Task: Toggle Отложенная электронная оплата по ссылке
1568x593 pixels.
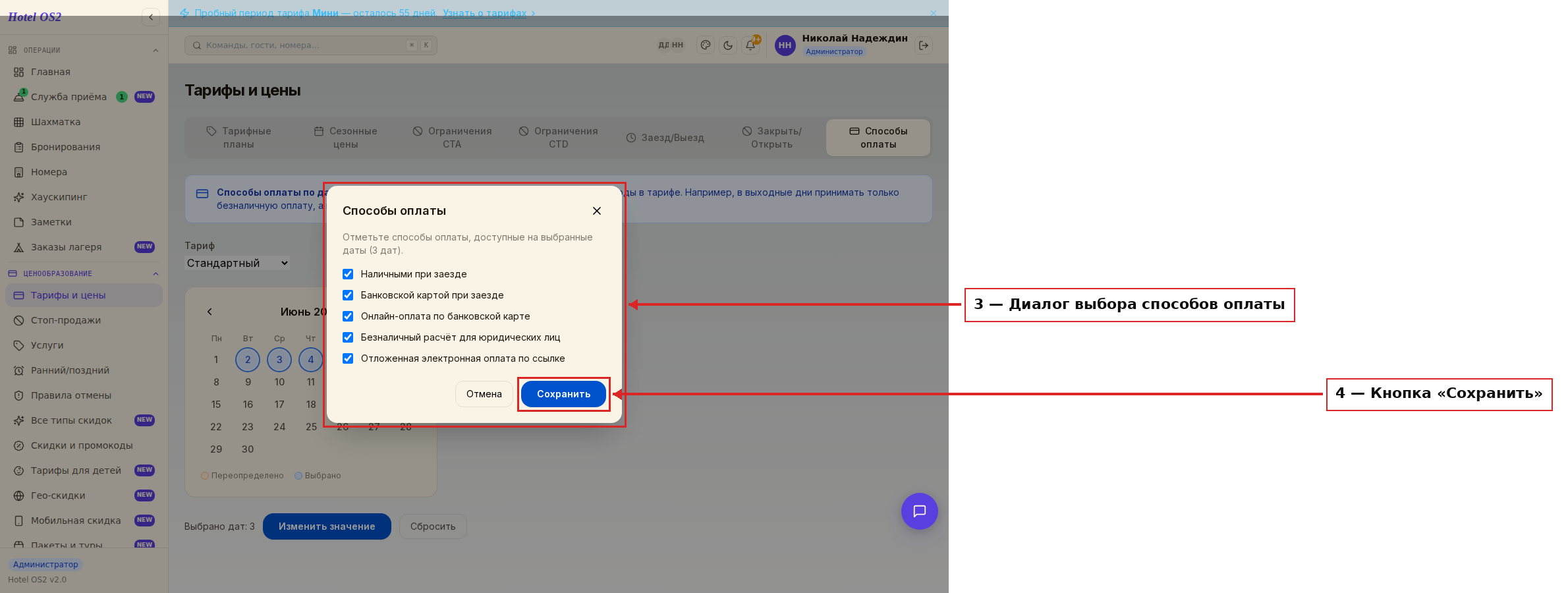Action: [348, 358]
